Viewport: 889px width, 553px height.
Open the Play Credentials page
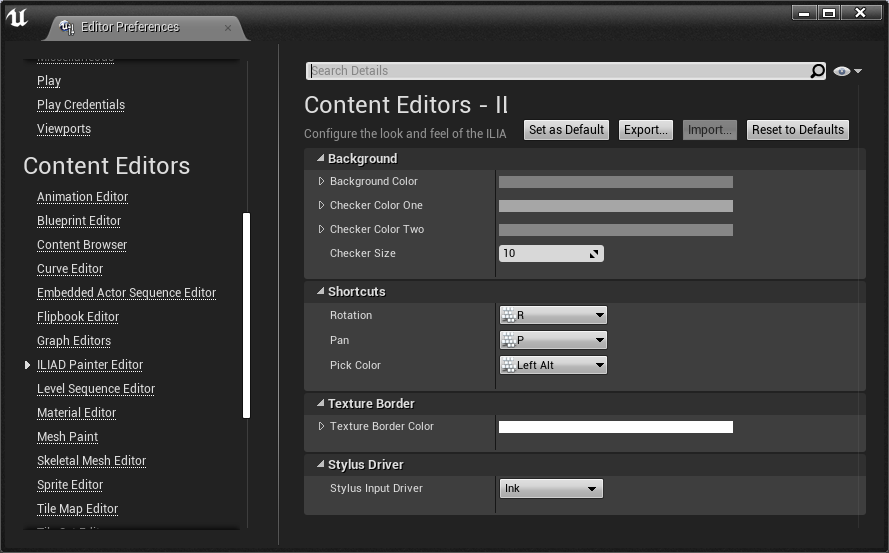tap(81, 105)
